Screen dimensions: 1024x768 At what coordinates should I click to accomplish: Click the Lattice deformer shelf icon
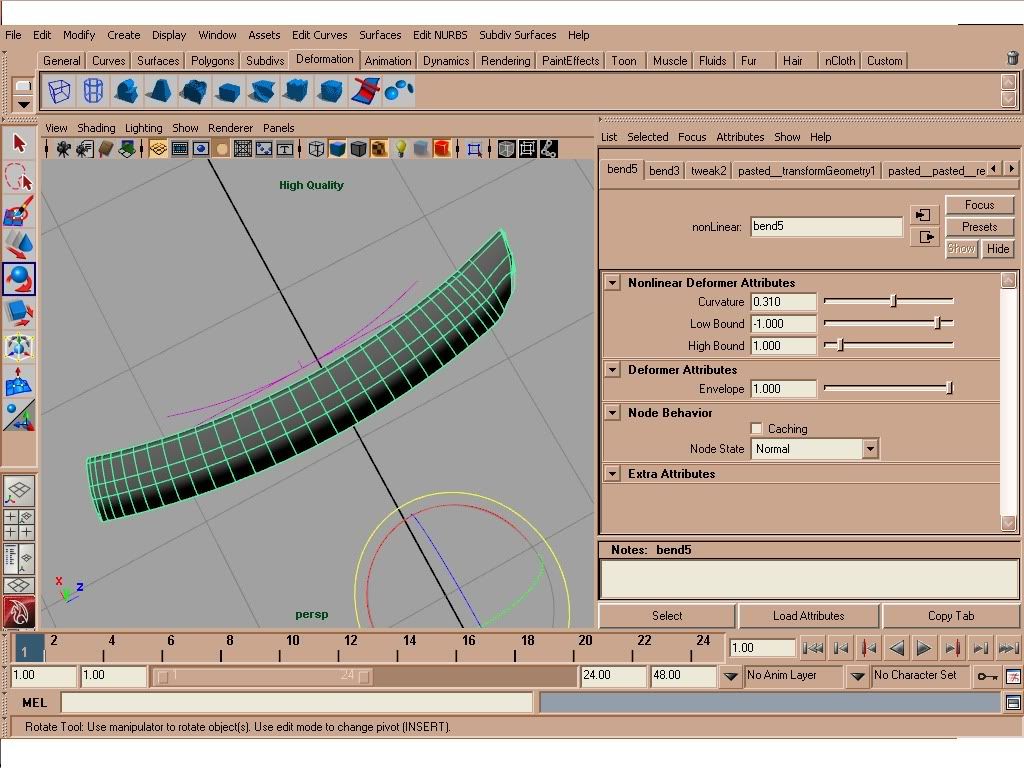59,92
